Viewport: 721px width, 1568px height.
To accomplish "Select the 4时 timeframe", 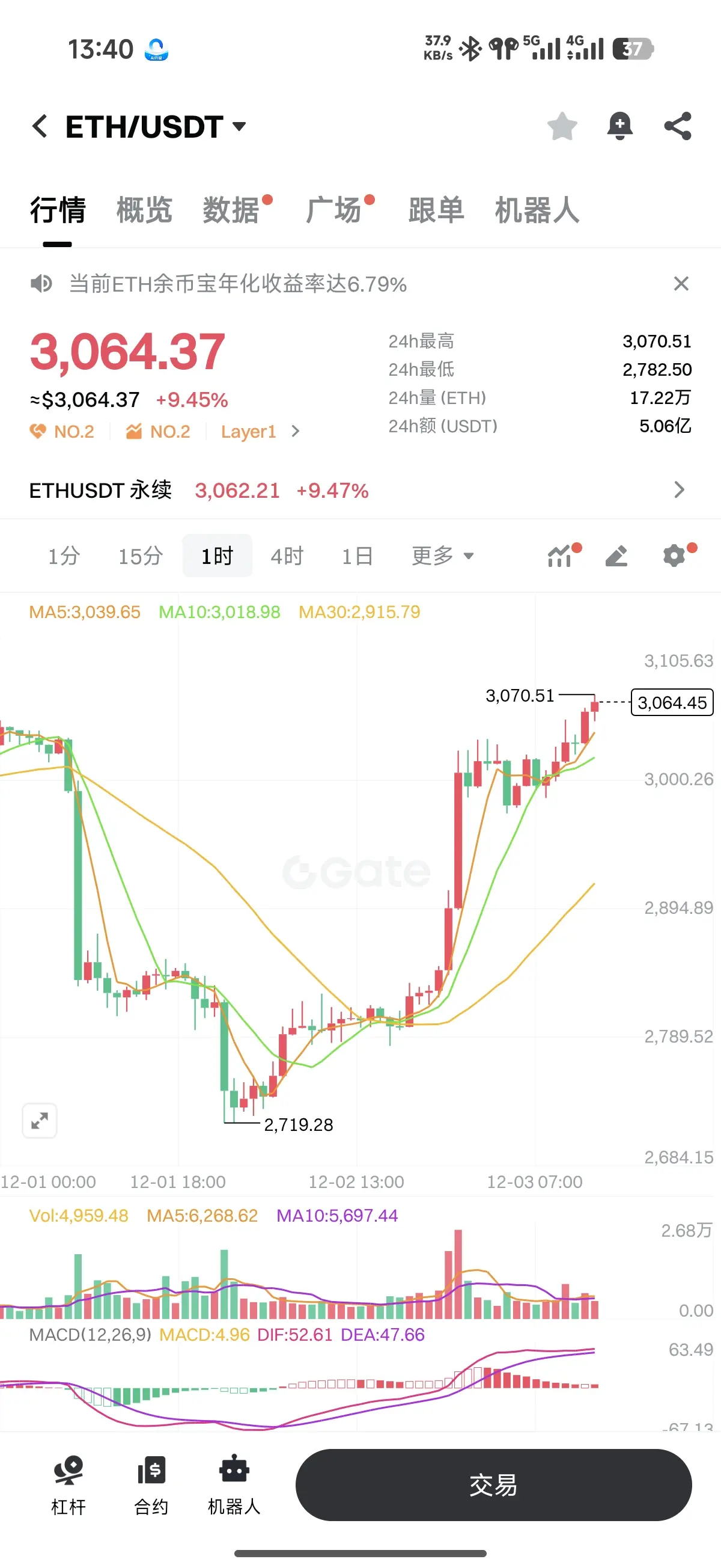I will pos(287,556).
